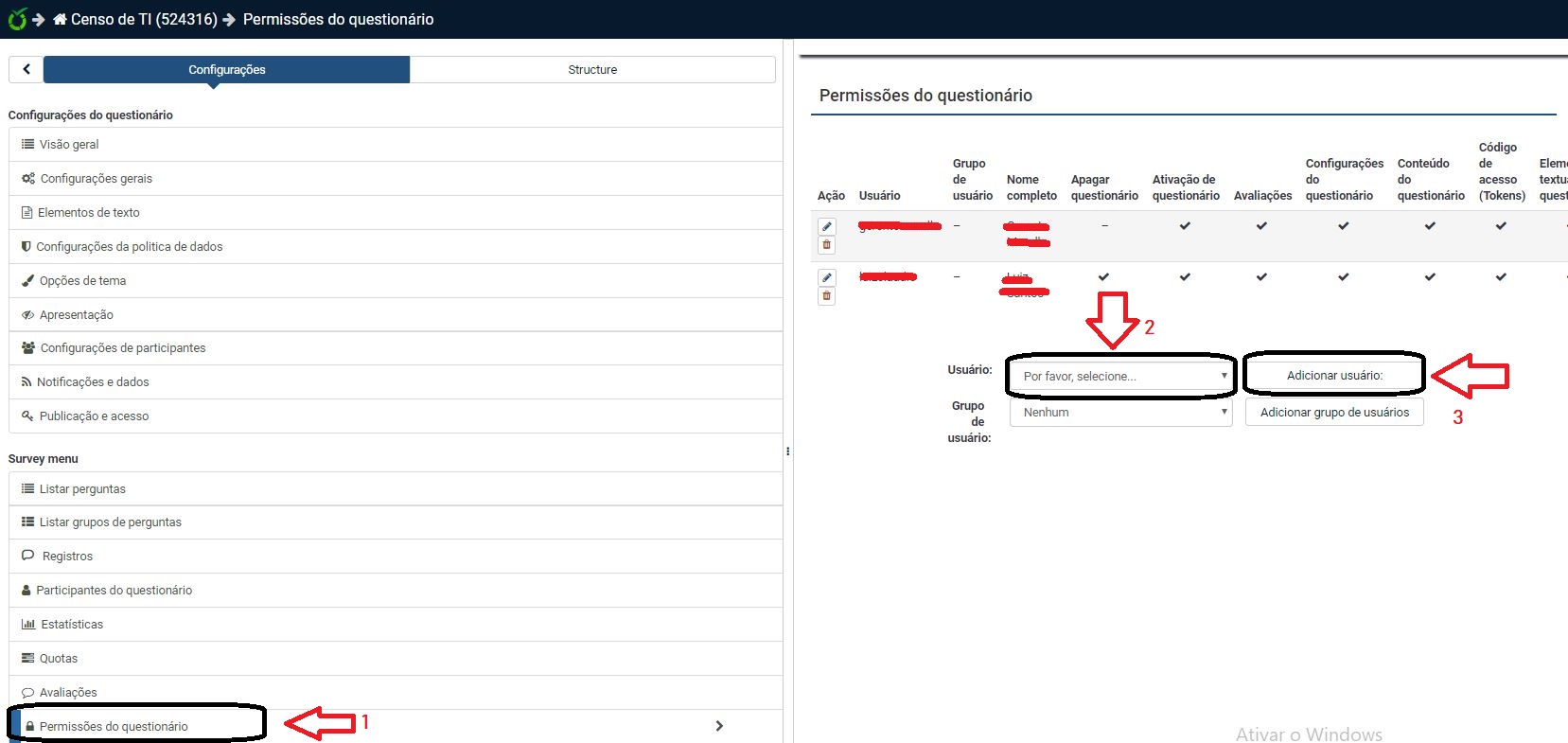Click the lock icon for Permissões do questionário
Image resolution: width=1568 pixels, height=743 pixels.
pyautogui.click(x=30, y=726)
